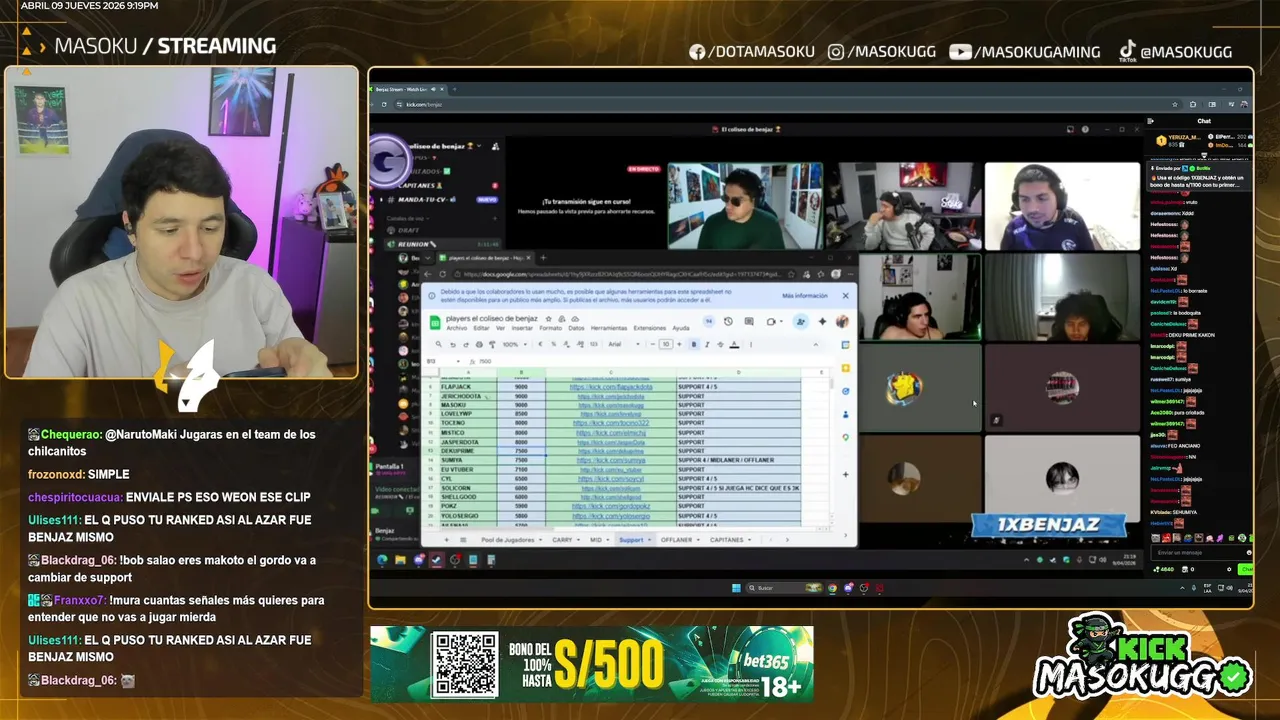The height and width of the screenshot is (720, 1280).
Task: Open the Pool de Jugadores sheet tab
Action: [x=508, y=540]
